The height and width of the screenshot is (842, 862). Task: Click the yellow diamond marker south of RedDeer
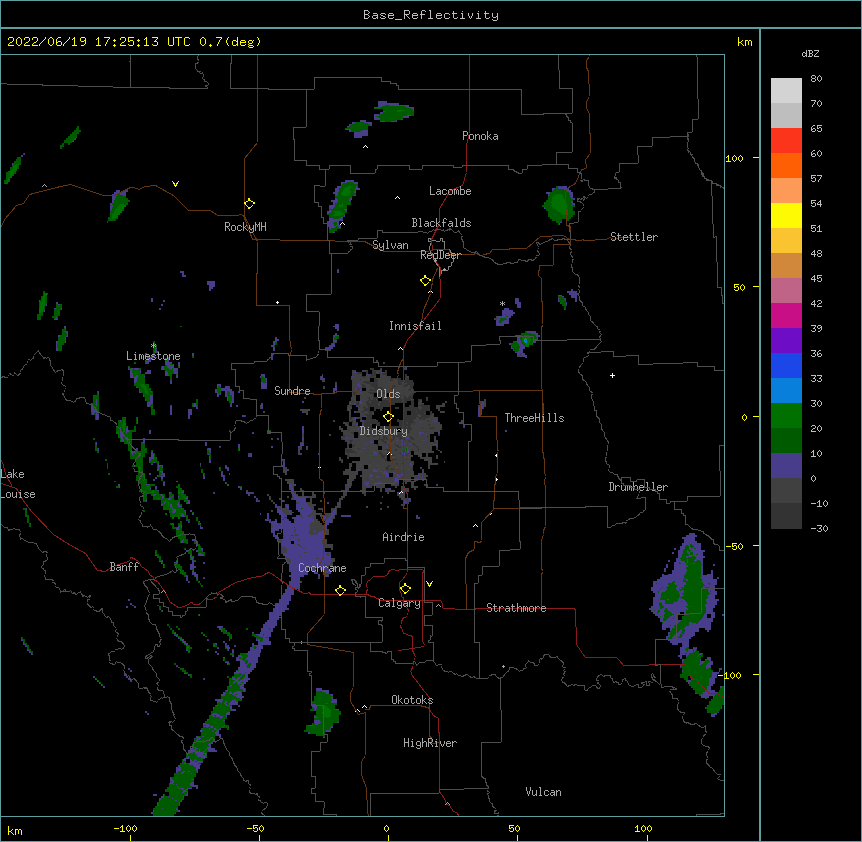click(425, 281)
